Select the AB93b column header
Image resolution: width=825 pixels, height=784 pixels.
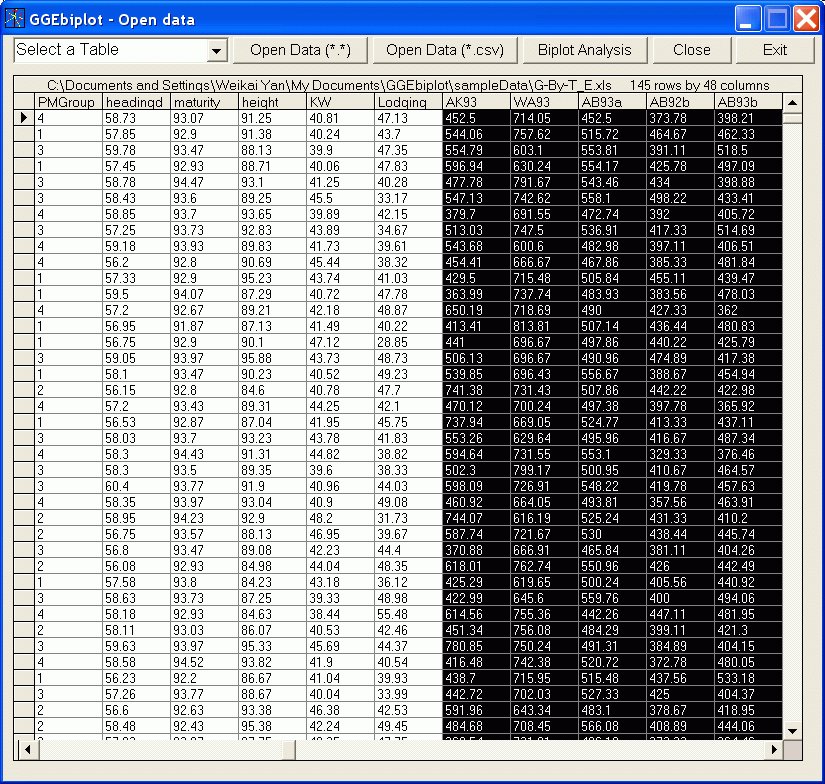(x=745, y=102)
